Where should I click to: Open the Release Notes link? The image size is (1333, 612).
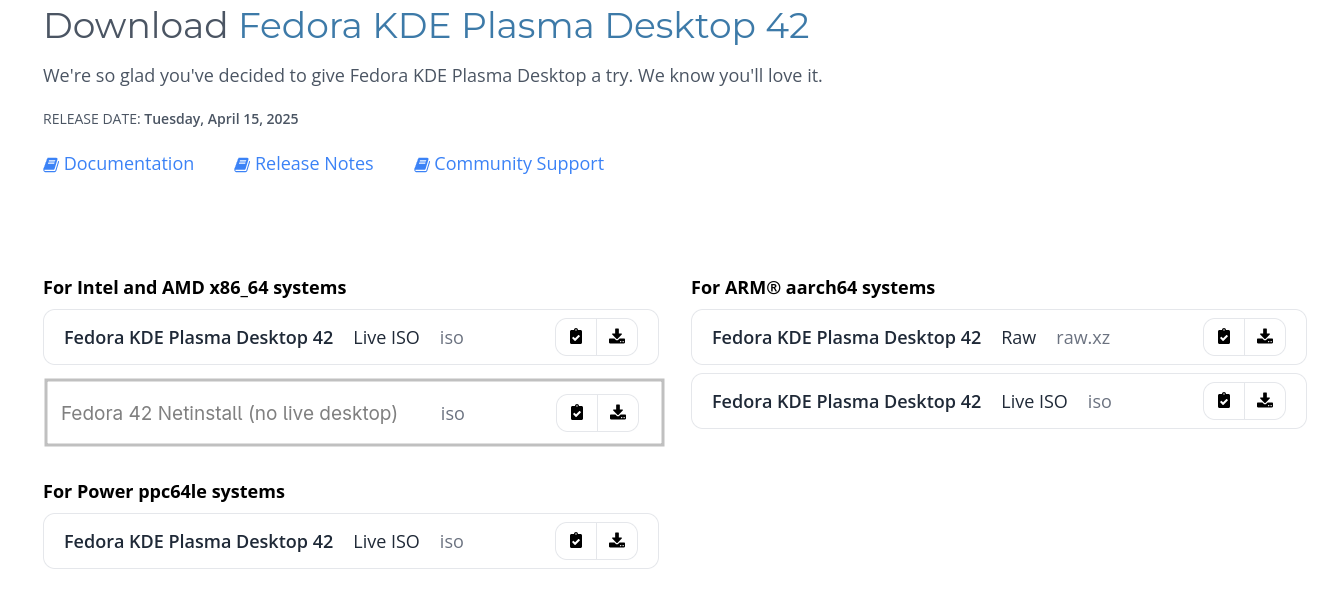[314, 164]
